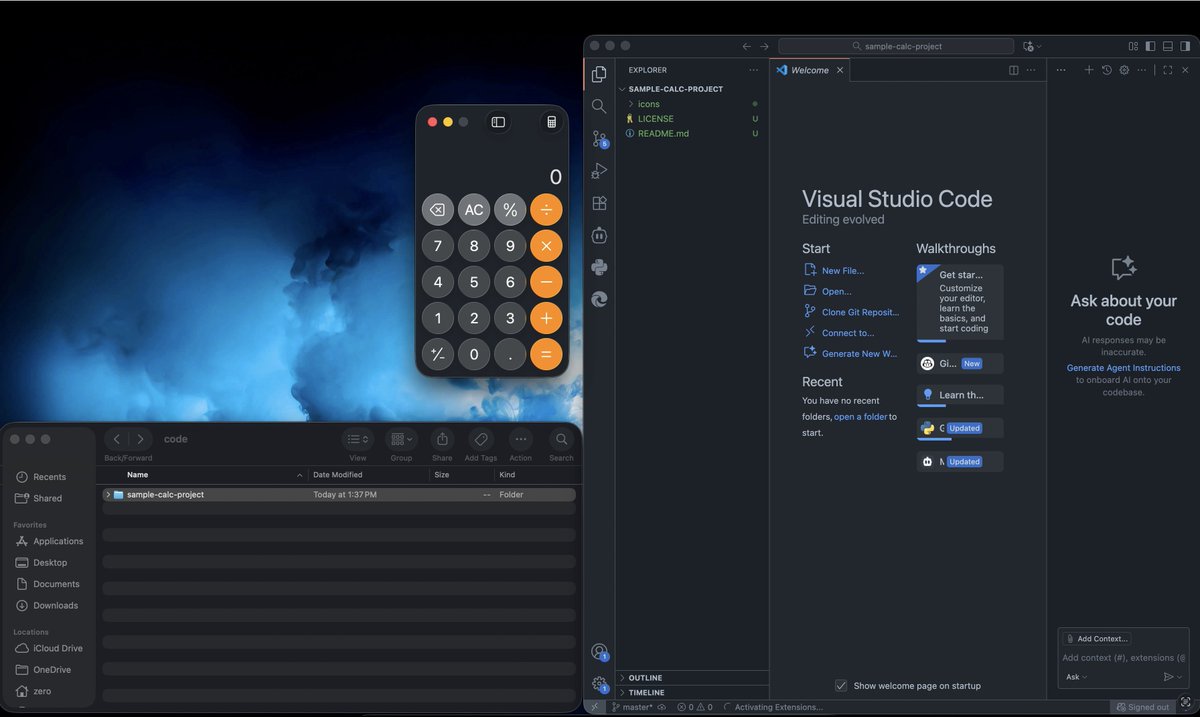Start a new chat with the plus icon
Image resolution: width=1200 pixels, height=717 pixels.
point(1089,70)
